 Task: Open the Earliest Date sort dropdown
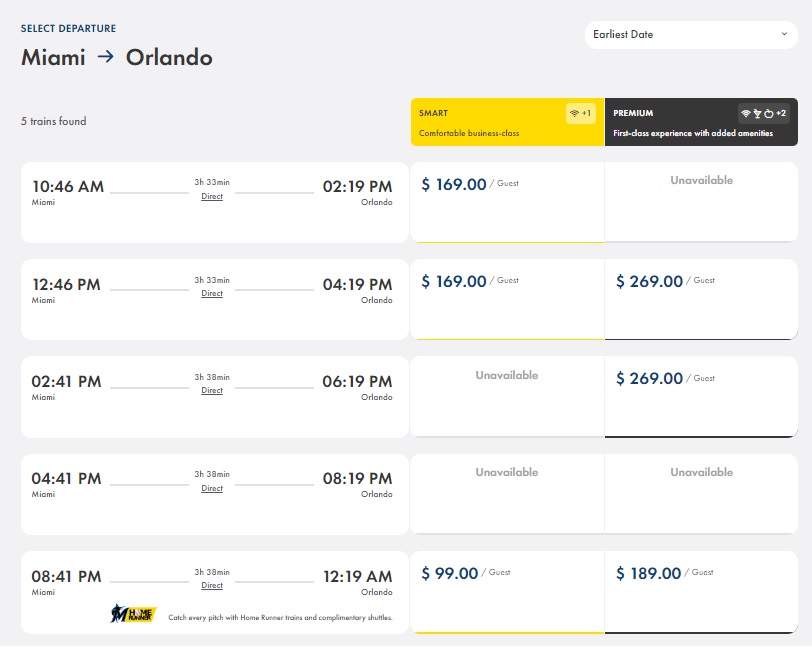click(x=691, y=35)
